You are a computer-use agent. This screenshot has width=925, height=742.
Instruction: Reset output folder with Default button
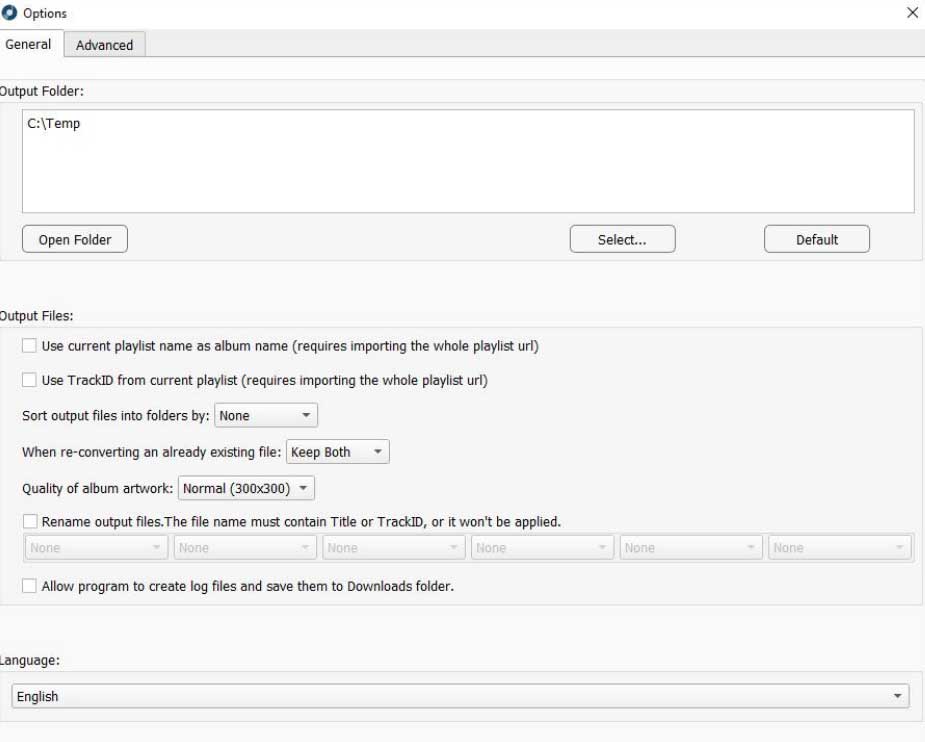816,240
